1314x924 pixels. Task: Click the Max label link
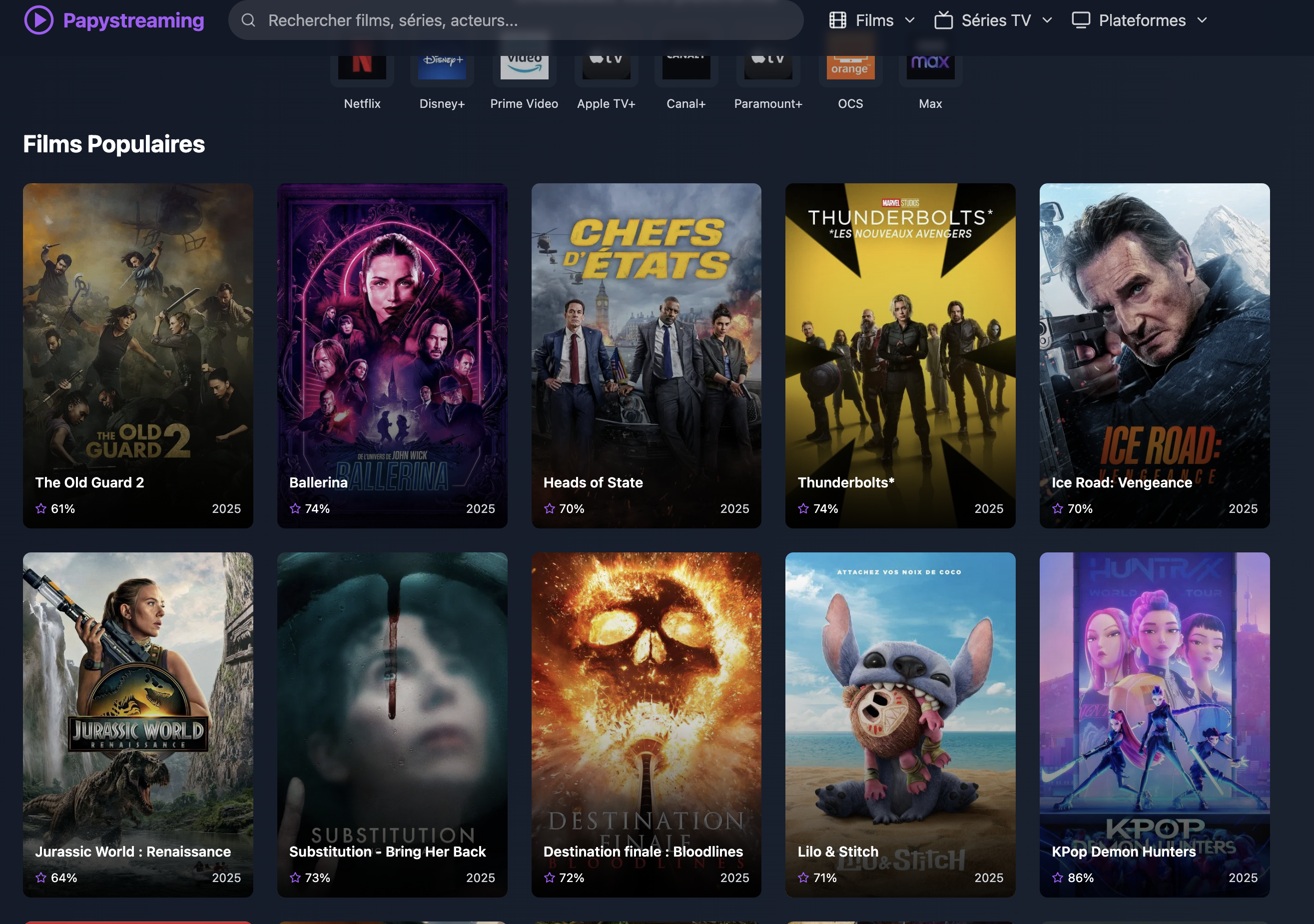930,103
